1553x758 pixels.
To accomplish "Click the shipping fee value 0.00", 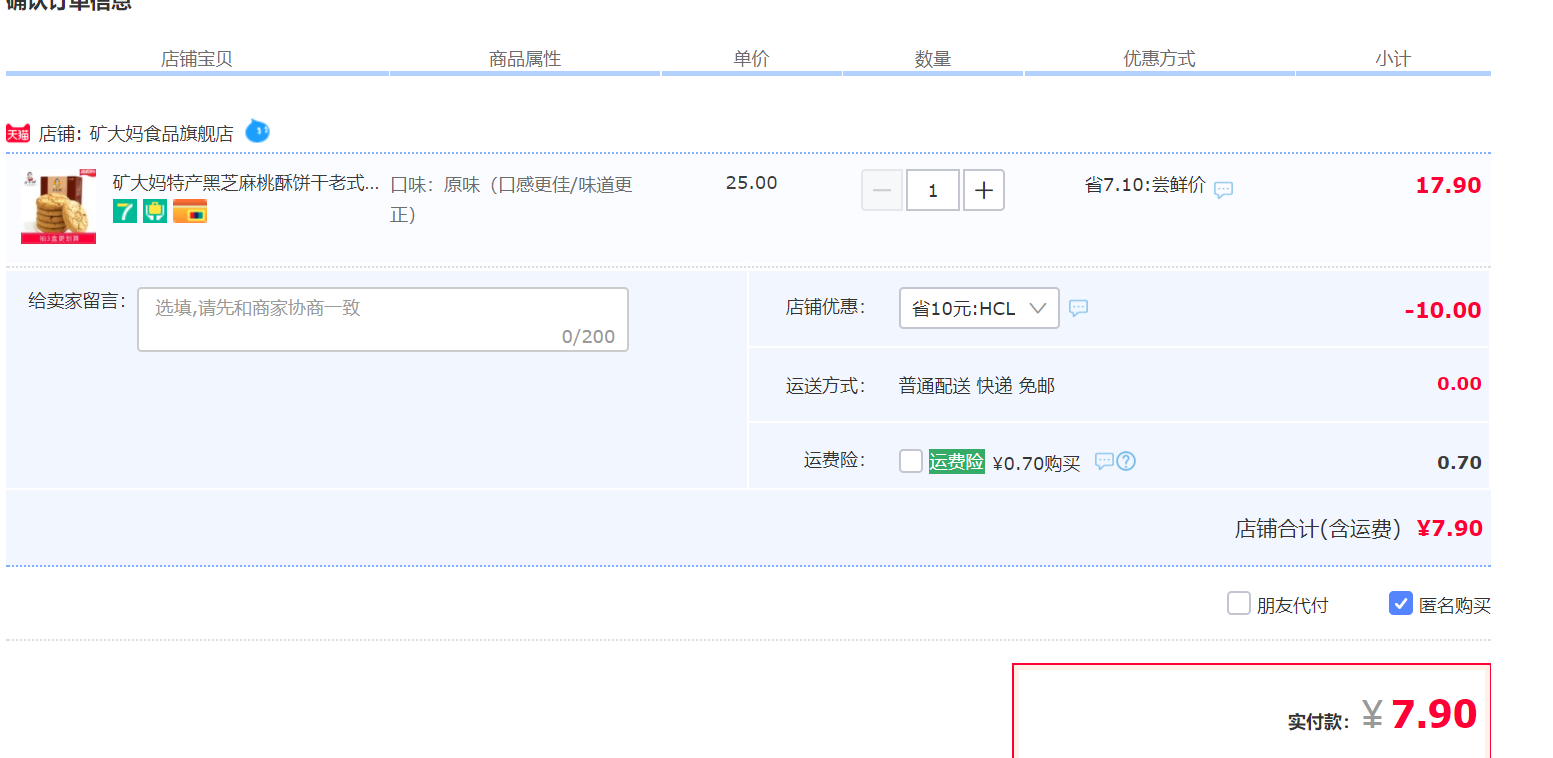I will (1459, 384).
